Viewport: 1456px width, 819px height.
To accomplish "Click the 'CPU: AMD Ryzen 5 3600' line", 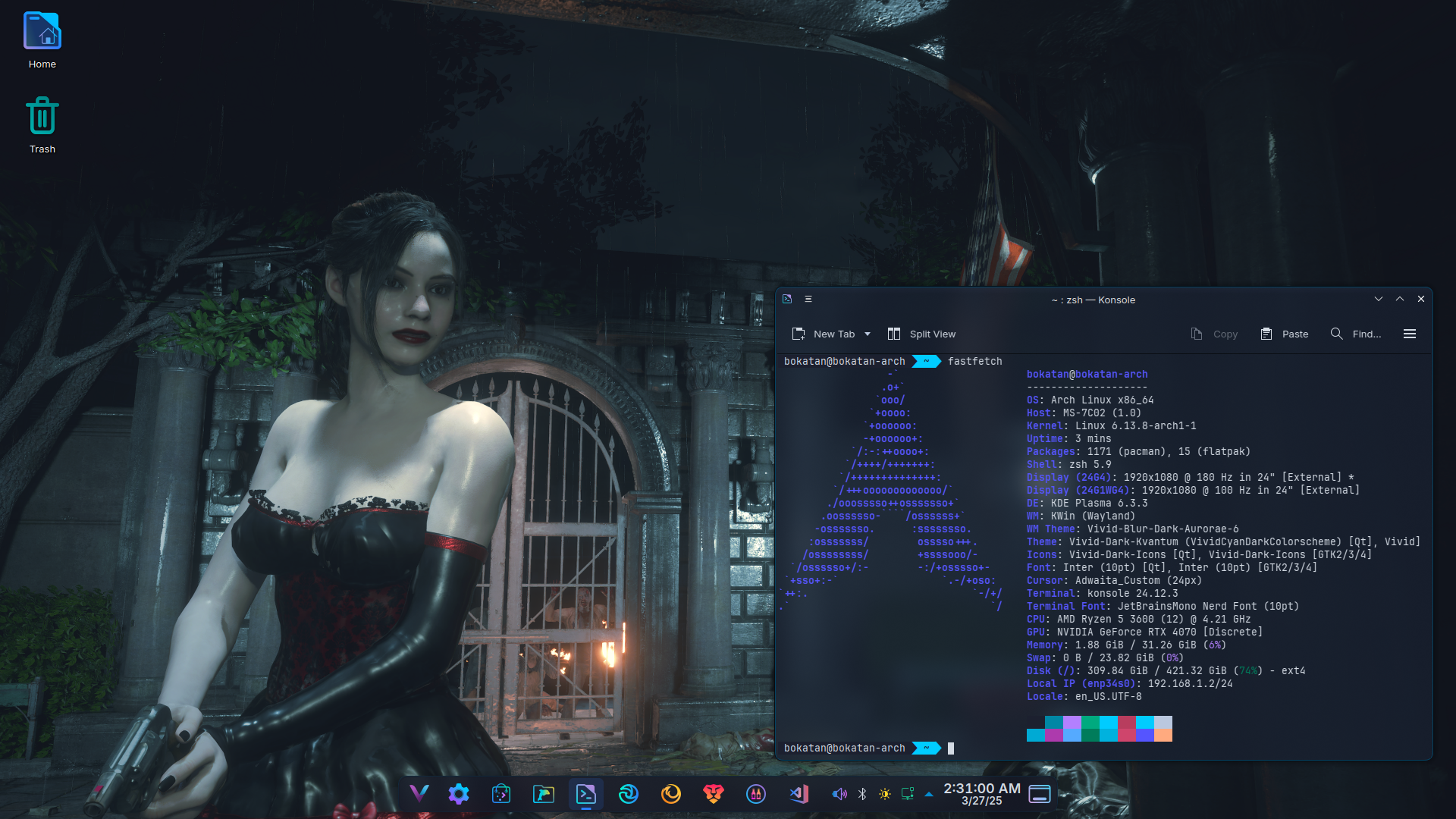I will coord(1139,619).
